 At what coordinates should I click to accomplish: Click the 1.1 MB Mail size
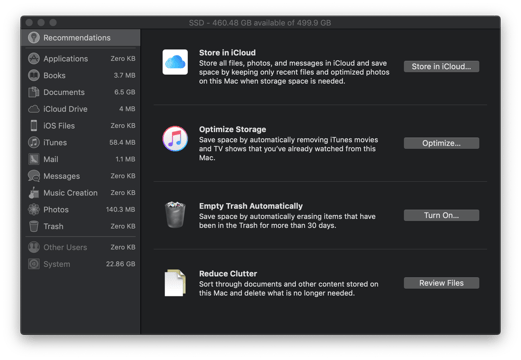pos(125,159)
